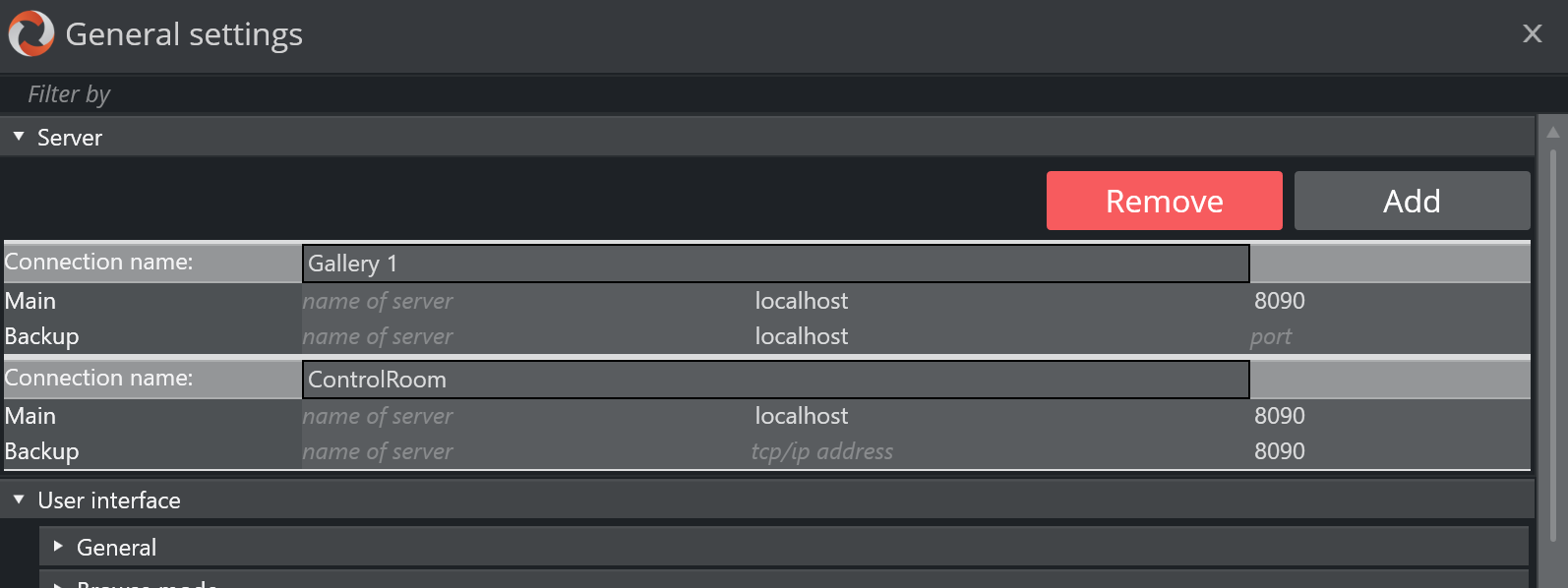1568x588 pixels.
Task: Edit the ControlRoom connection name field
Action: point(774,380)
